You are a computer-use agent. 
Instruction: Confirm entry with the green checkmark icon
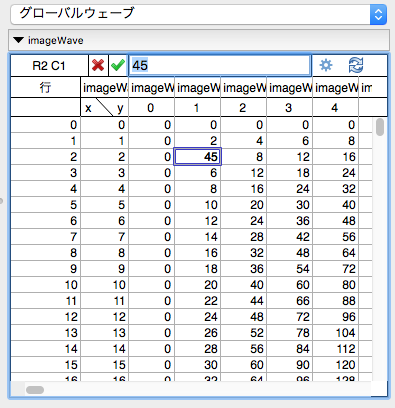click(x=118, y=65)
